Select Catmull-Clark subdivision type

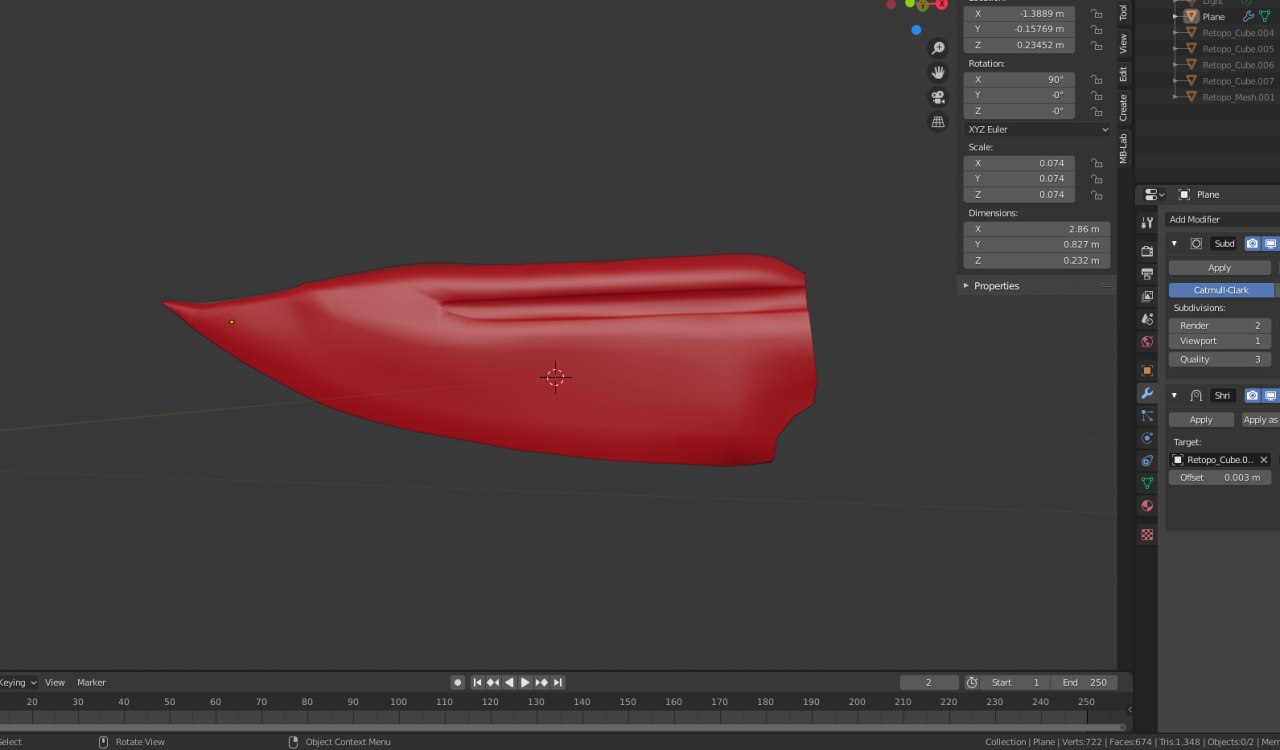click(1222, 290)
